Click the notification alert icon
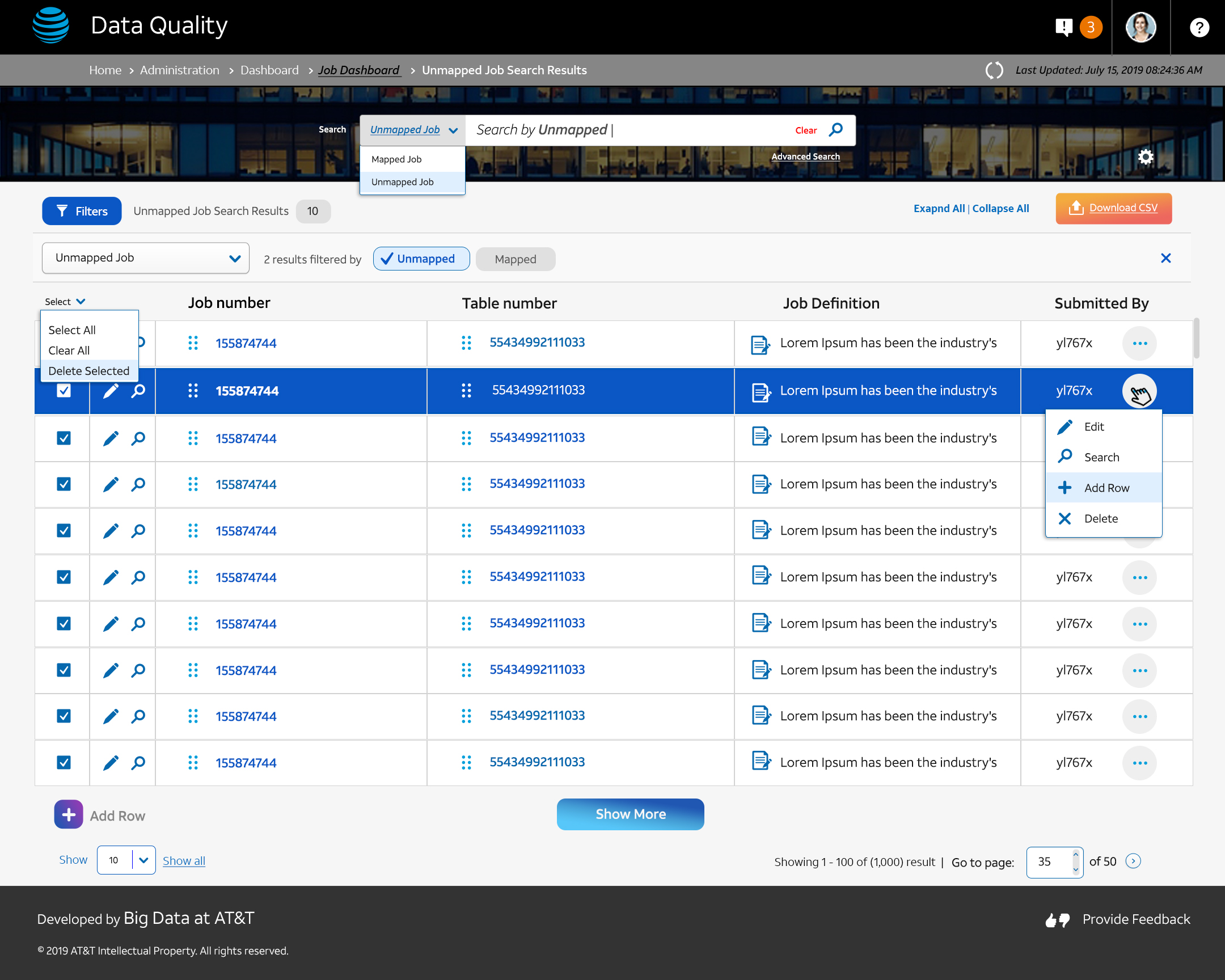 click(x=1063, y=27)
